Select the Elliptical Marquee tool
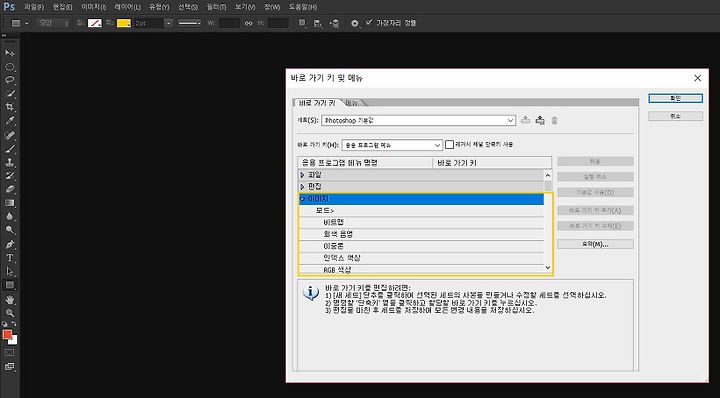The image size is (720, 398). click(x=10, y=67)
